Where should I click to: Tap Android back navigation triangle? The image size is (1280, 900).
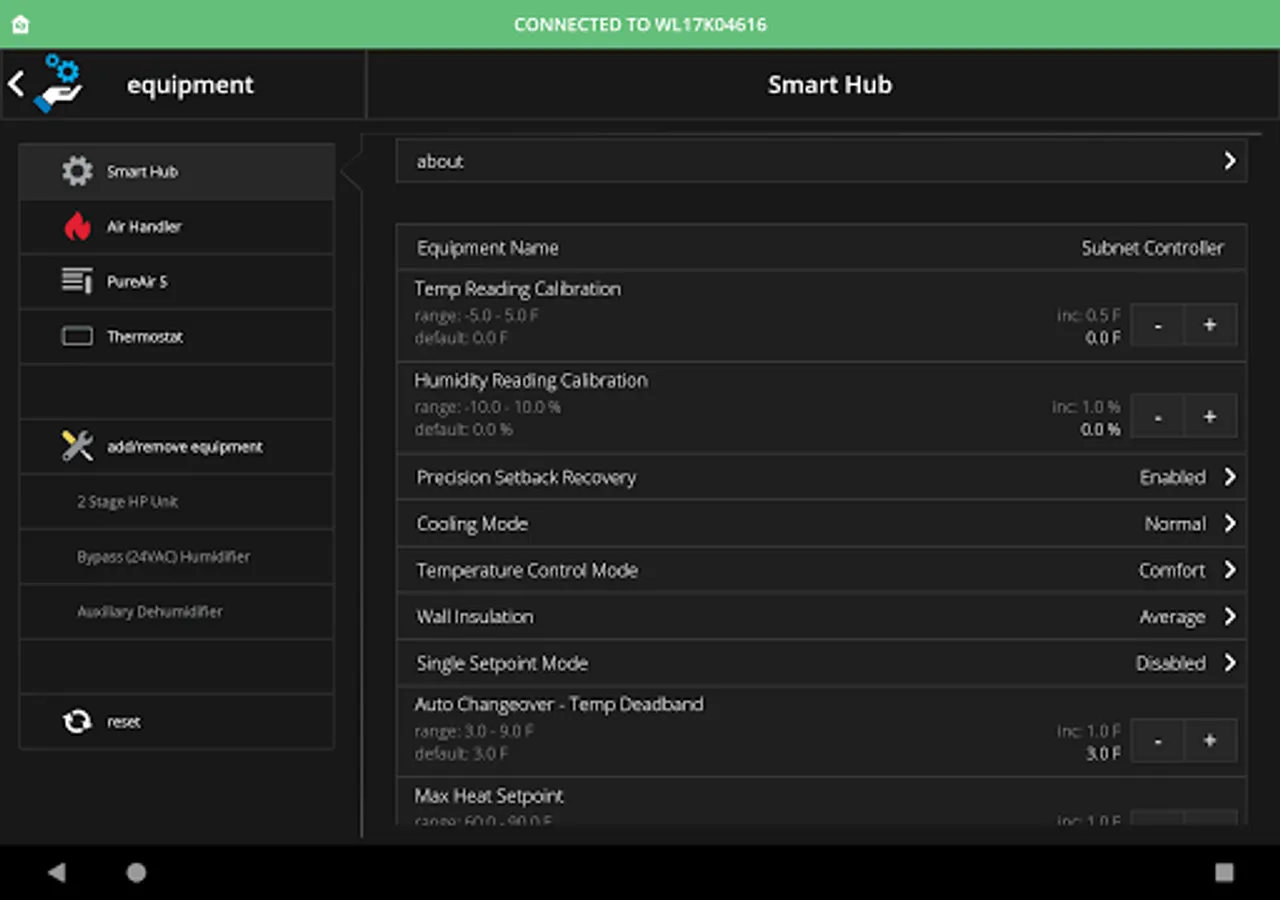56,872
